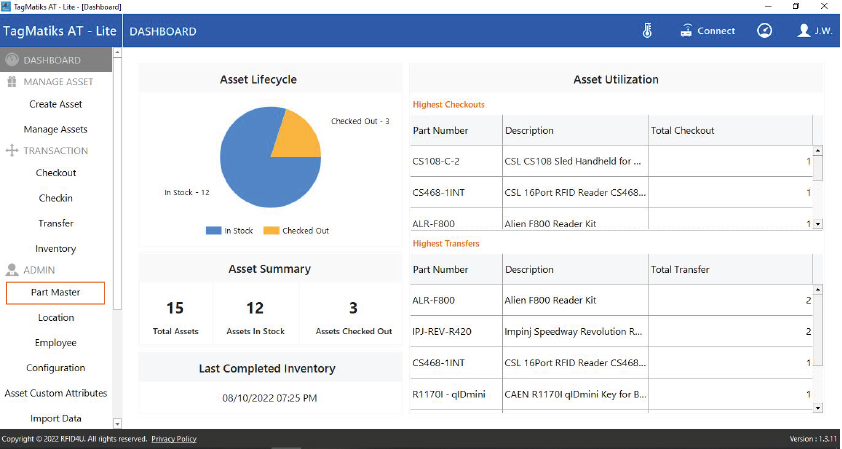Click the thermometer icon in the header
Screen dimensions: 842x449
click(x=647, y=31)
